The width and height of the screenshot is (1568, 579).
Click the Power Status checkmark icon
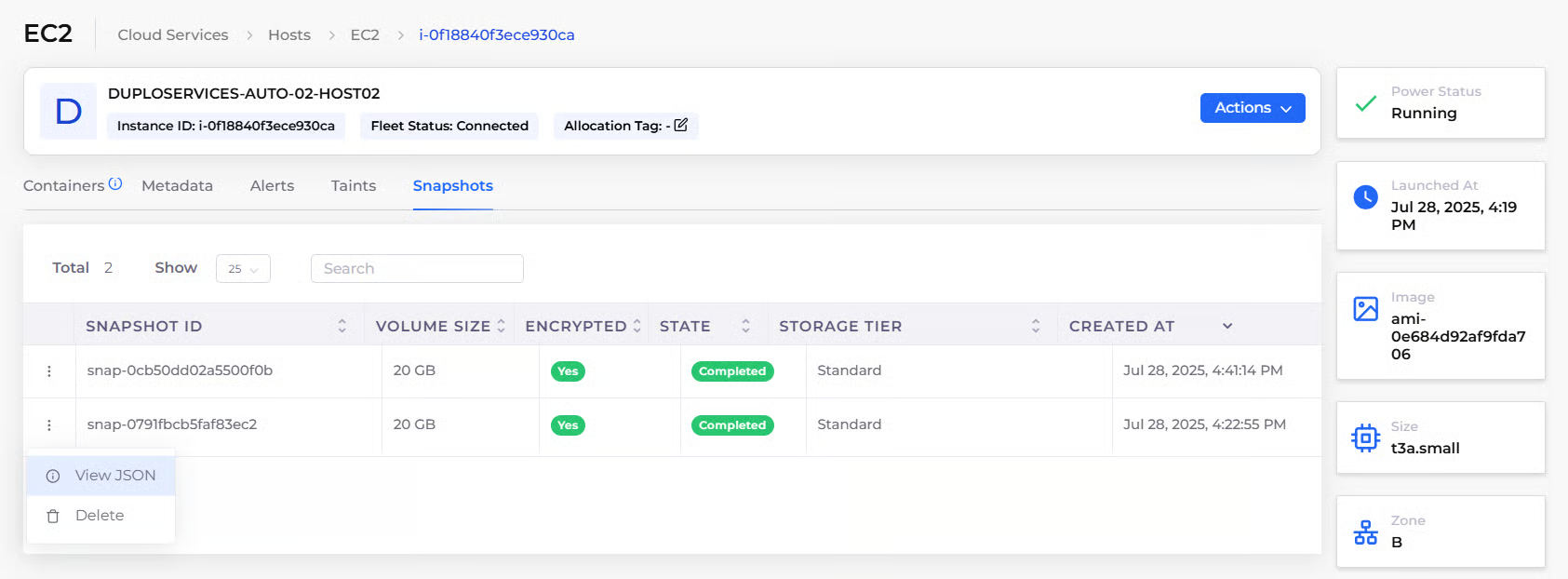coord(1365,103)
